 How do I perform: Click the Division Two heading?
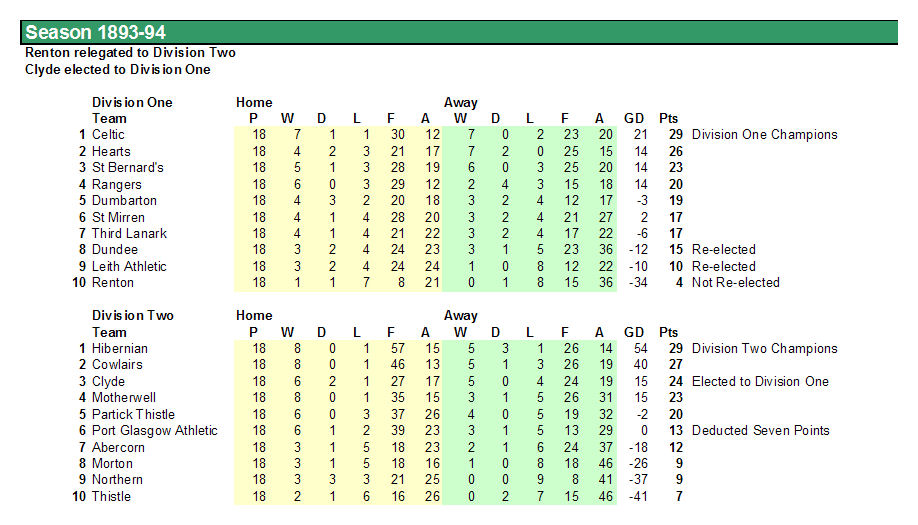click(x=133, y=315)
